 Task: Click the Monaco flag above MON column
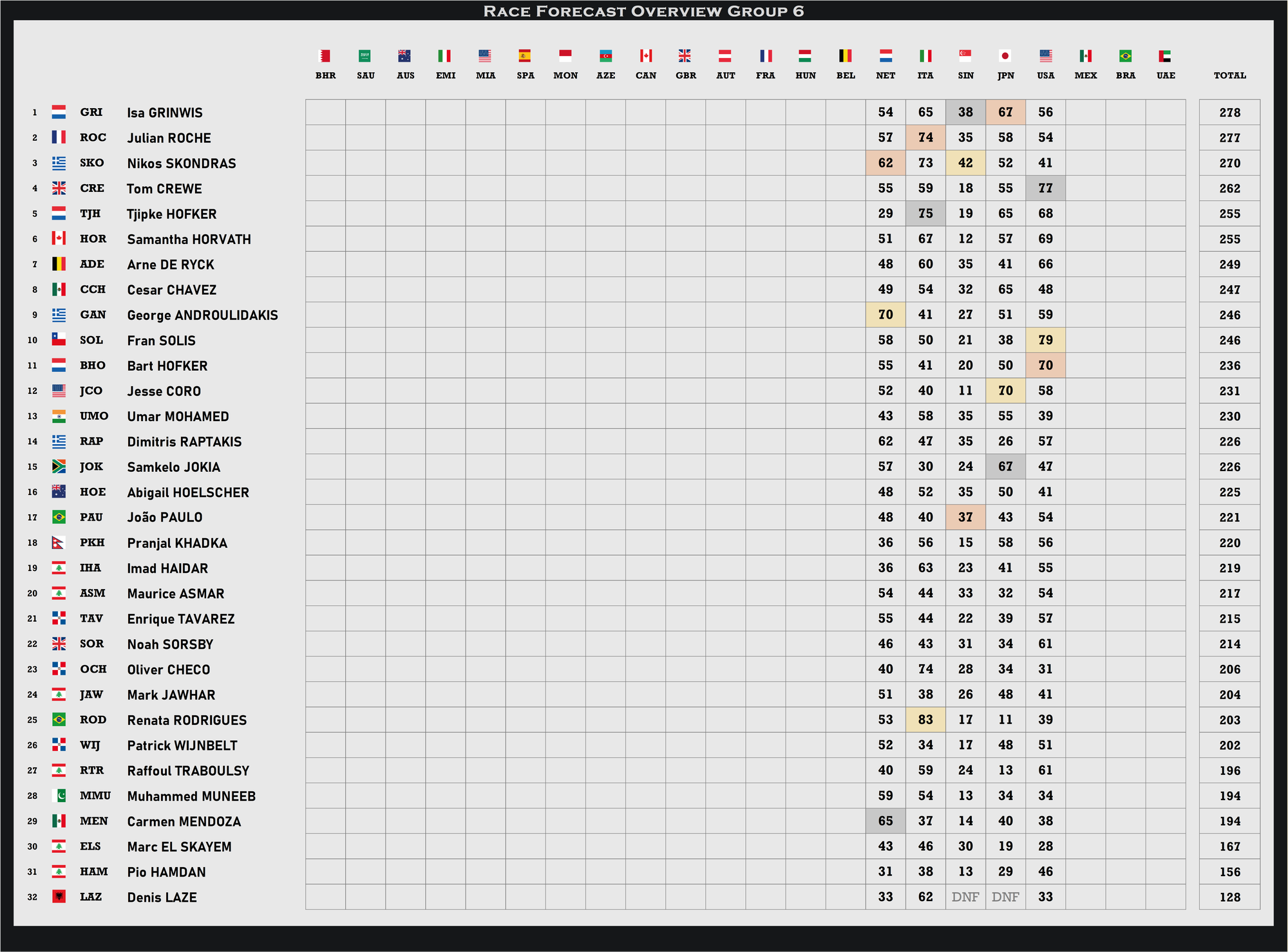point(565,56)
